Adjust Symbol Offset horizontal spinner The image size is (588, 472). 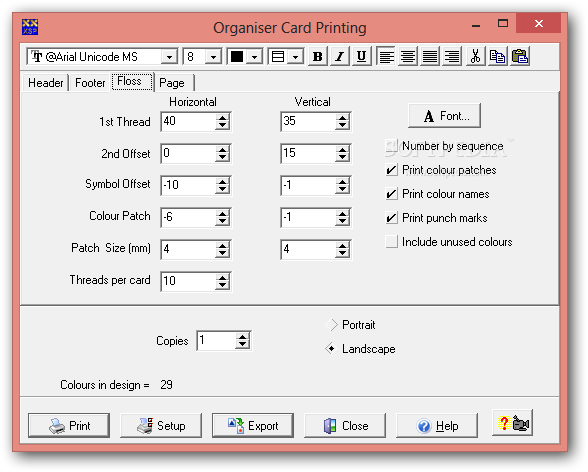coord(223,185)
